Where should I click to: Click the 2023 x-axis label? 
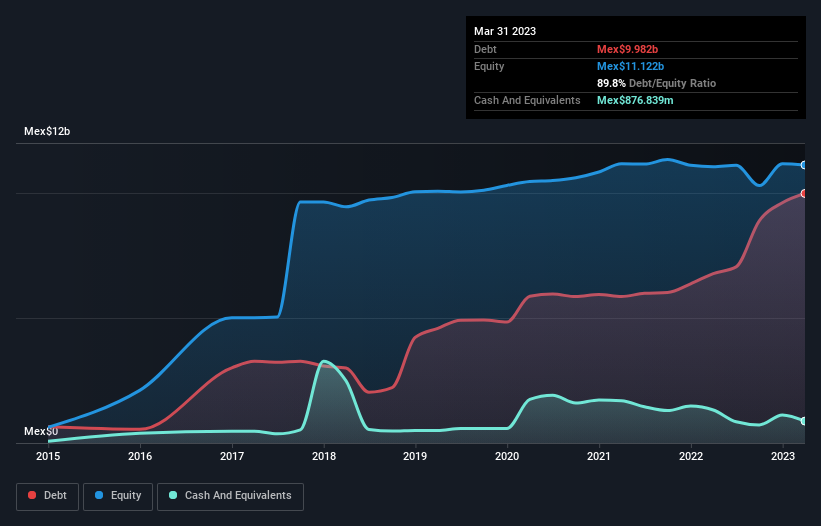pyautogui.click(x=783, y=456)
